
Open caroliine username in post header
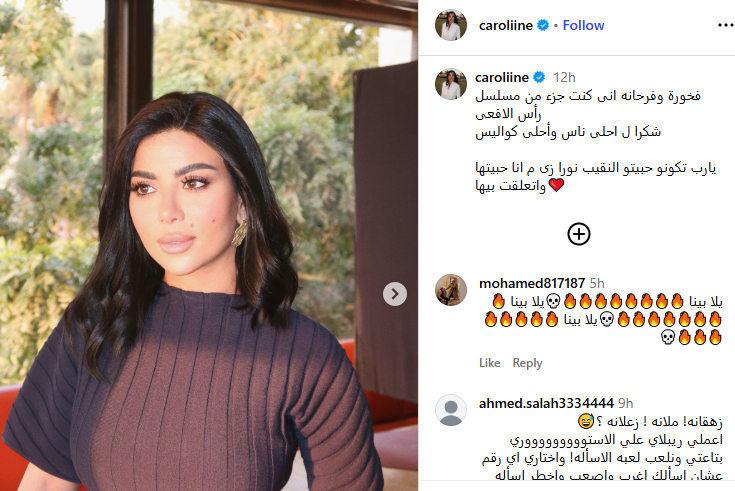coord(505,25)
